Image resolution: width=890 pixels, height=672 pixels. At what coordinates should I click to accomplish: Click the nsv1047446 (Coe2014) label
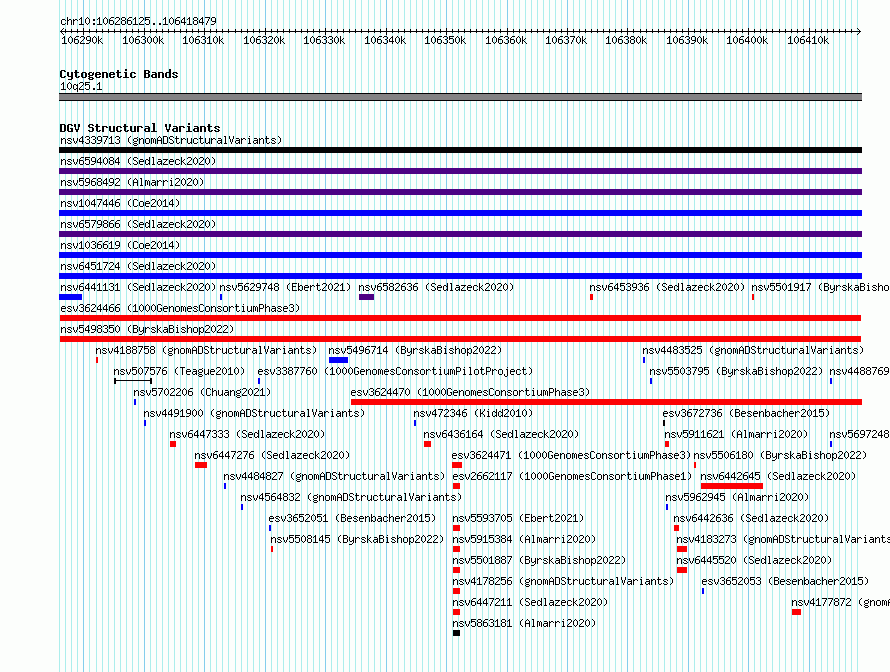pyautogui.click(x=120, y=203)
